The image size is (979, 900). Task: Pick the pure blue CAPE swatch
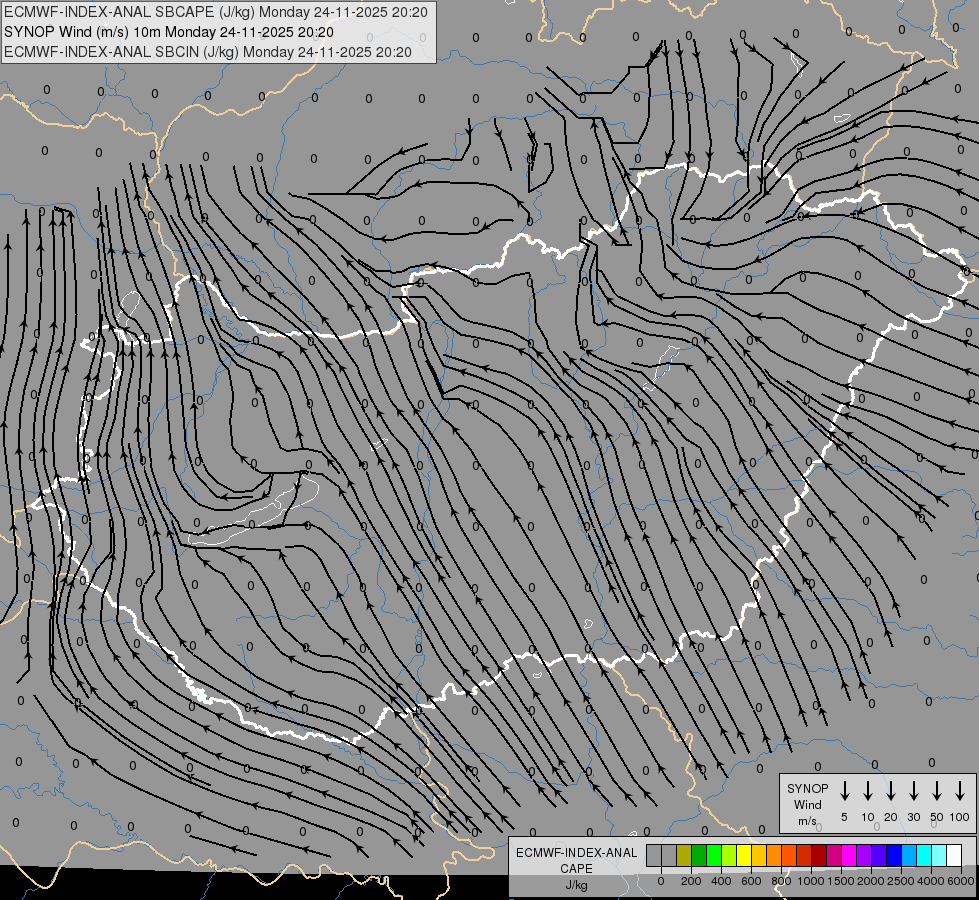tap(894, 855)
